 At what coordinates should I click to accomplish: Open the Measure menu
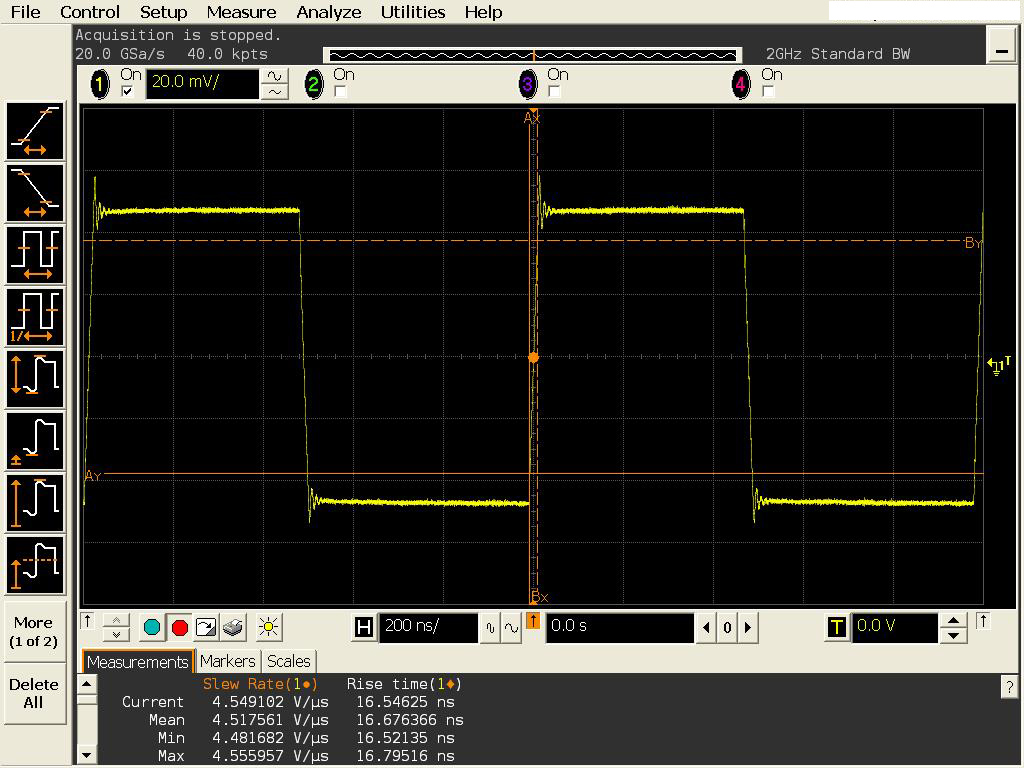[241, 12]
